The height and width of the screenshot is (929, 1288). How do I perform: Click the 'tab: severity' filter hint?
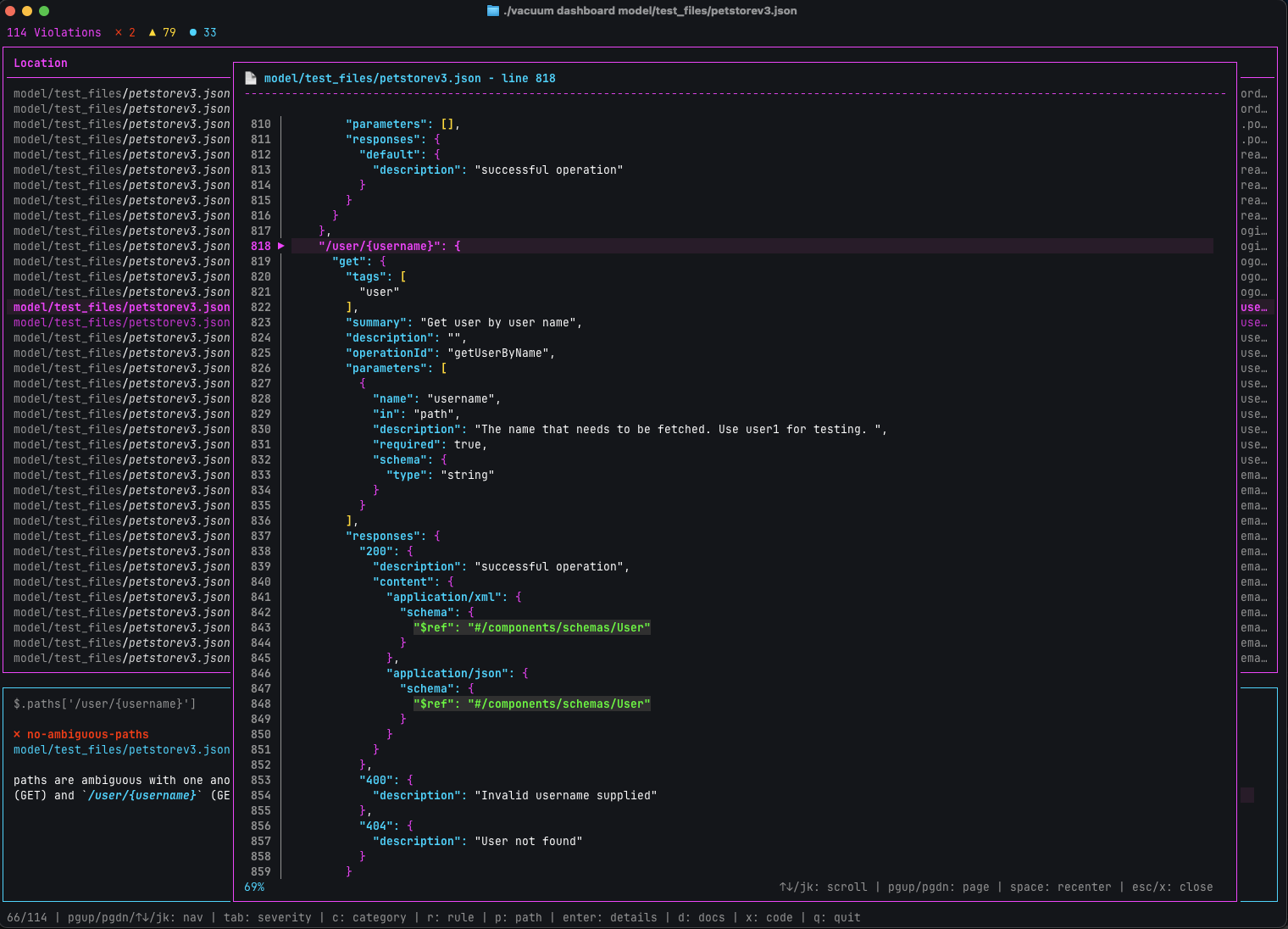(268, 917)
